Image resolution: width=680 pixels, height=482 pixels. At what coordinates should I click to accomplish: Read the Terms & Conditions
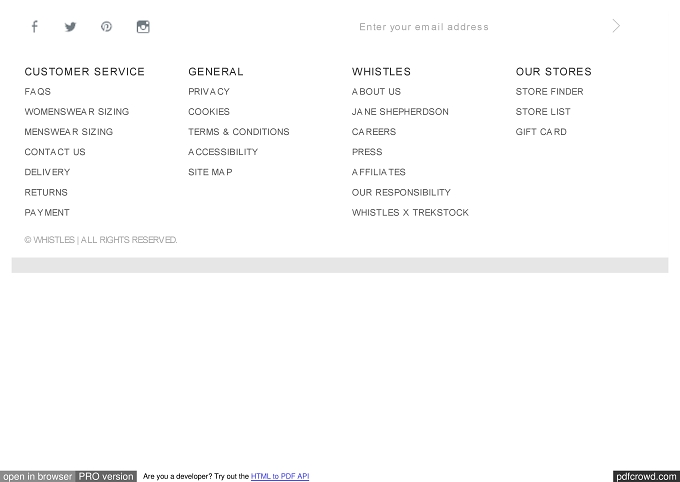click(239, 131)
